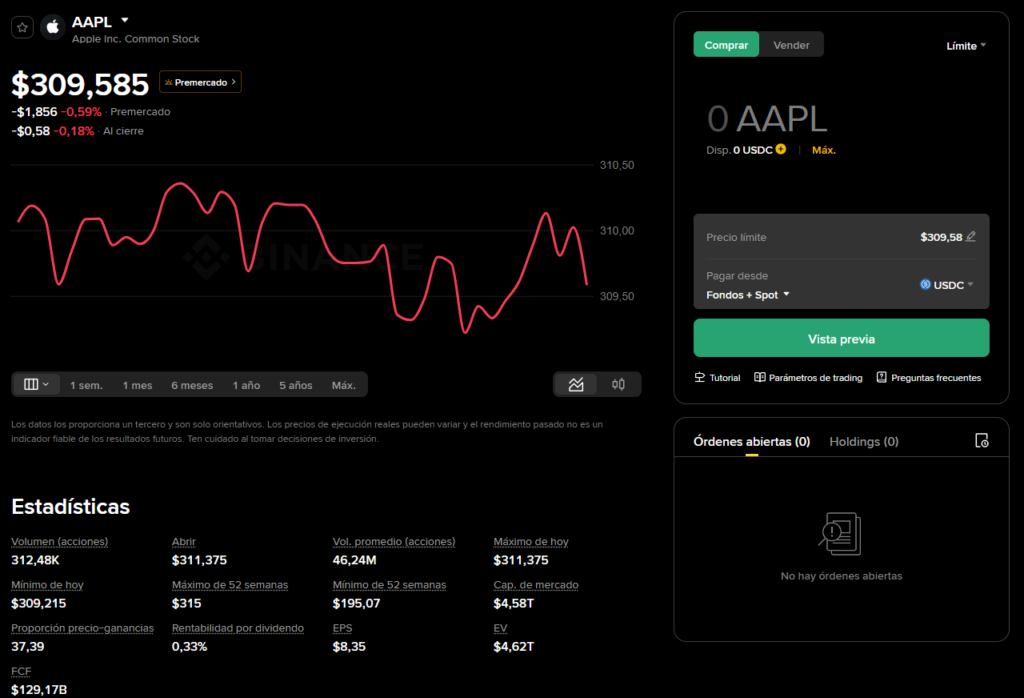Switch to Órdenes abiertas (0) tab

(752, 441)
